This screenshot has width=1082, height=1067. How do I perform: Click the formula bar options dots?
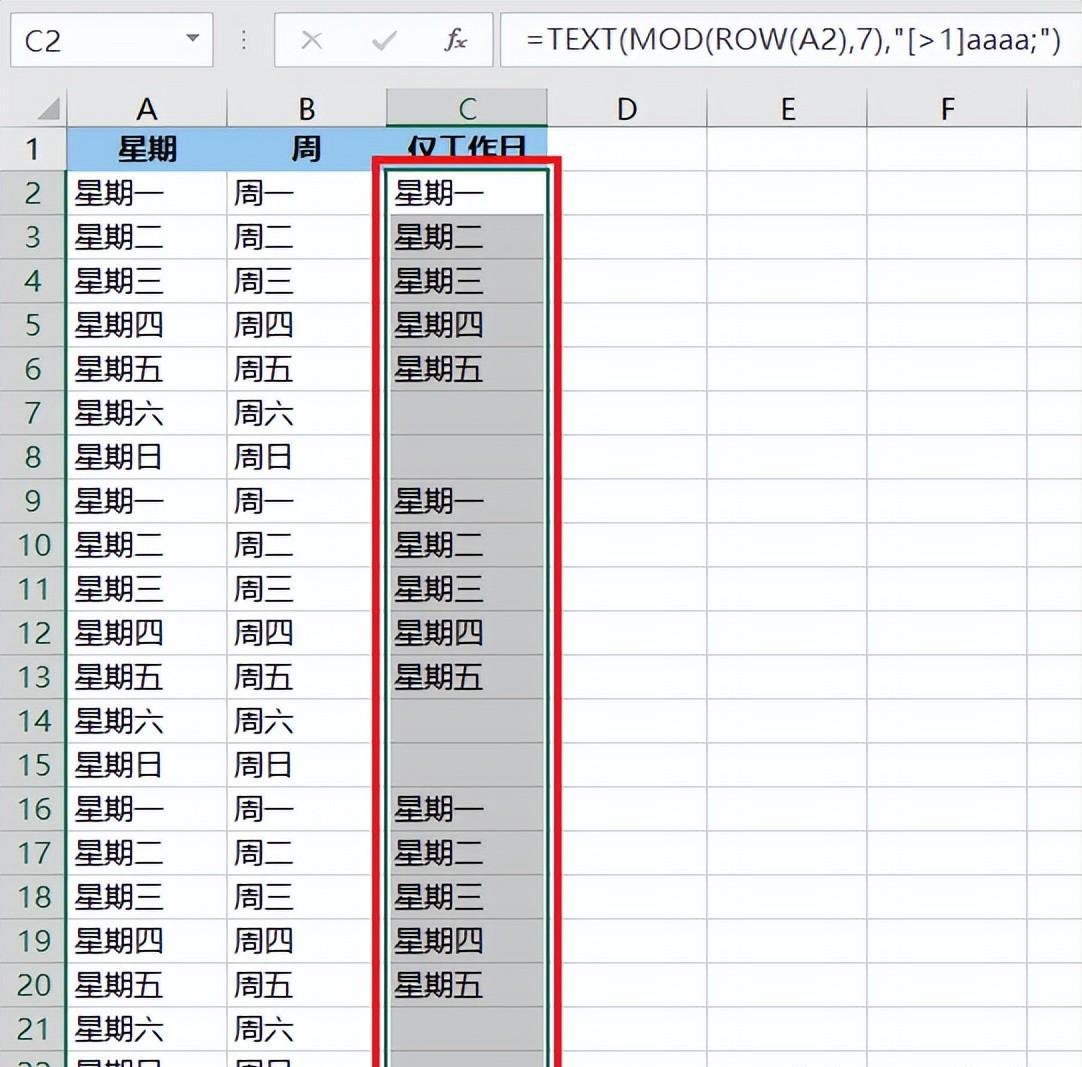[244, 40]
